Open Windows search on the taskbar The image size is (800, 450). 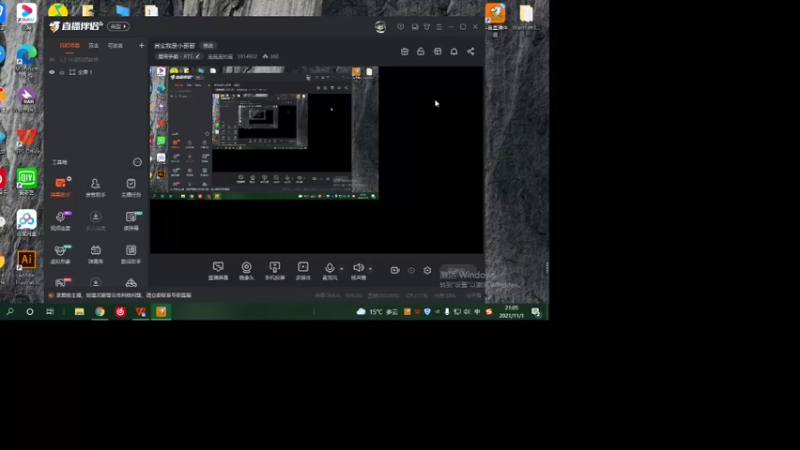pos(10,312)
